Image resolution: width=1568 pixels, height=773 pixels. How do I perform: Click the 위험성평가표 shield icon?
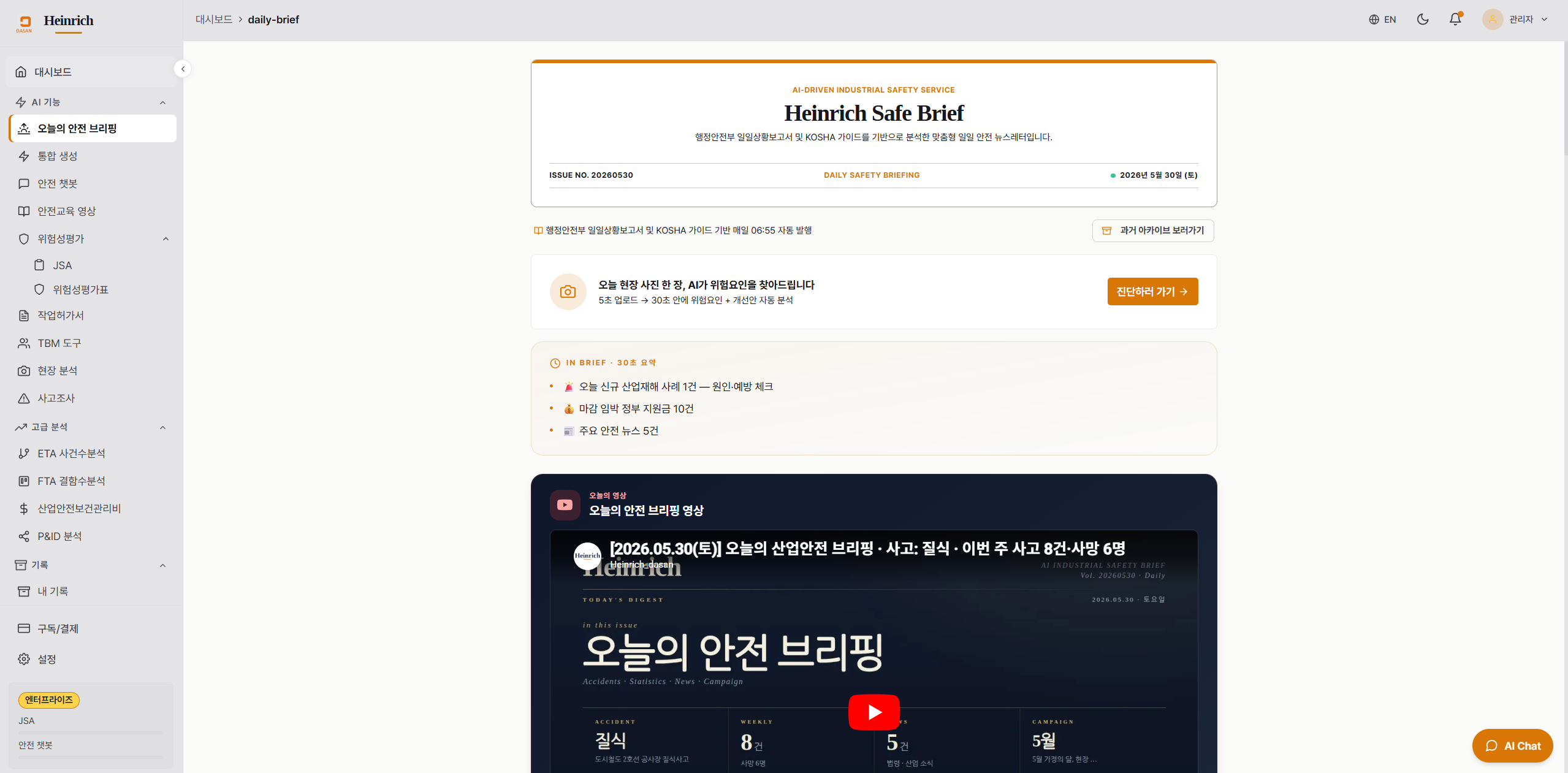39,289
